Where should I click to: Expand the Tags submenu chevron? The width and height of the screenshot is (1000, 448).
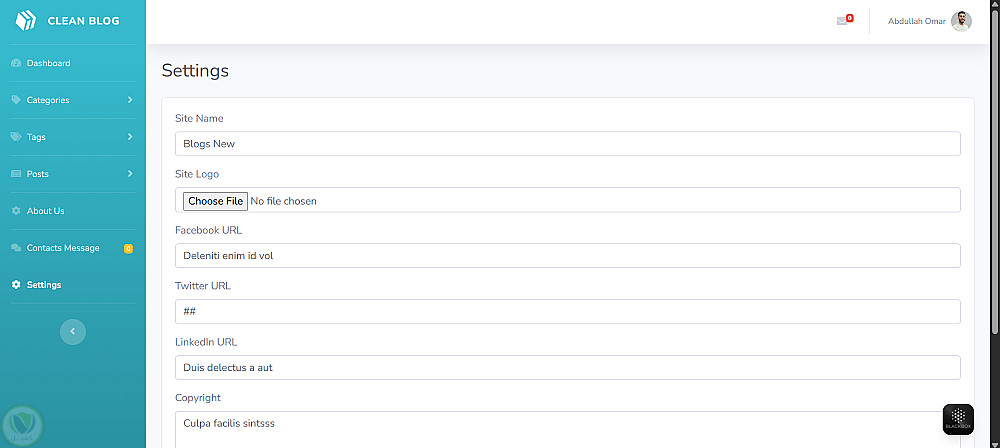[129, 137]
